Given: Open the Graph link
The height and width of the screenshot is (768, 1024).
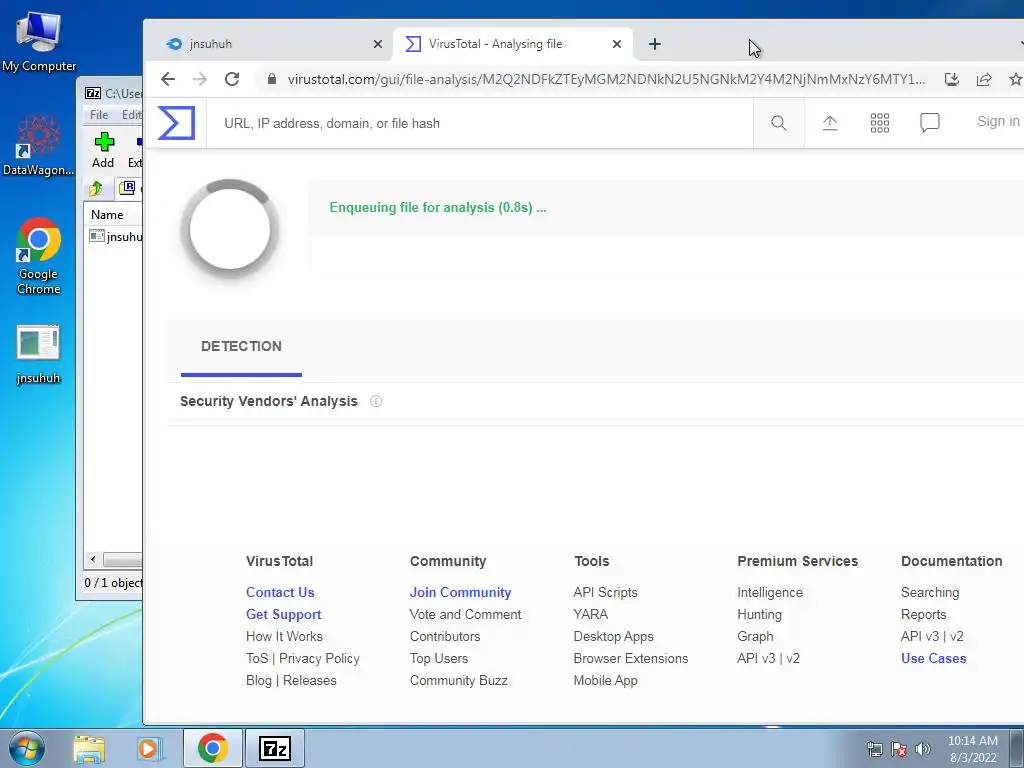Looking at the screenshot, I should pos(755,637).
